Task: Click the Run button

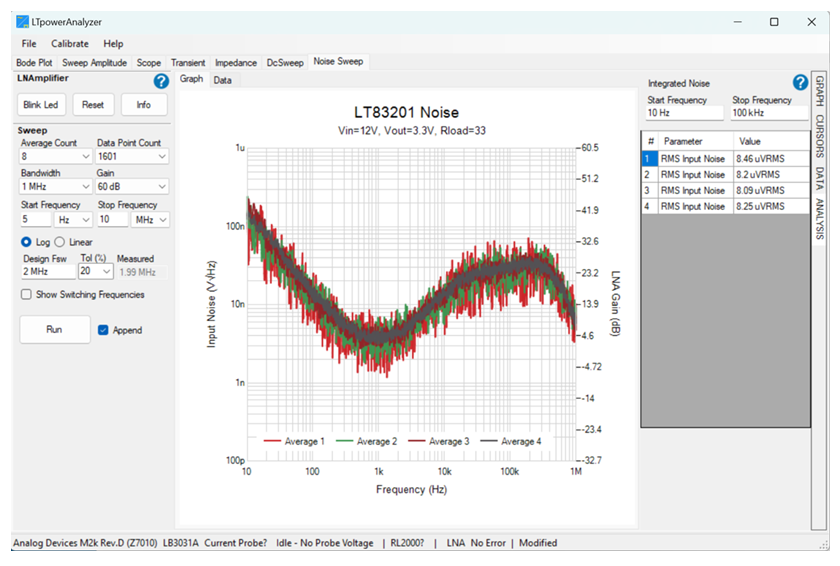Action: tap(54, 329)
